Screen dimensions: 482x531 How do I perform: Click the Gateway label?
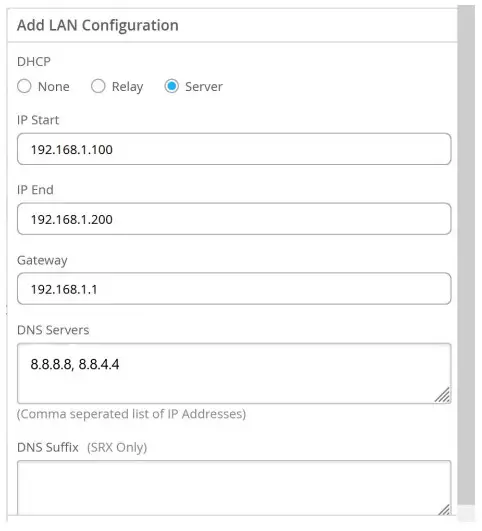coord(42,260)
